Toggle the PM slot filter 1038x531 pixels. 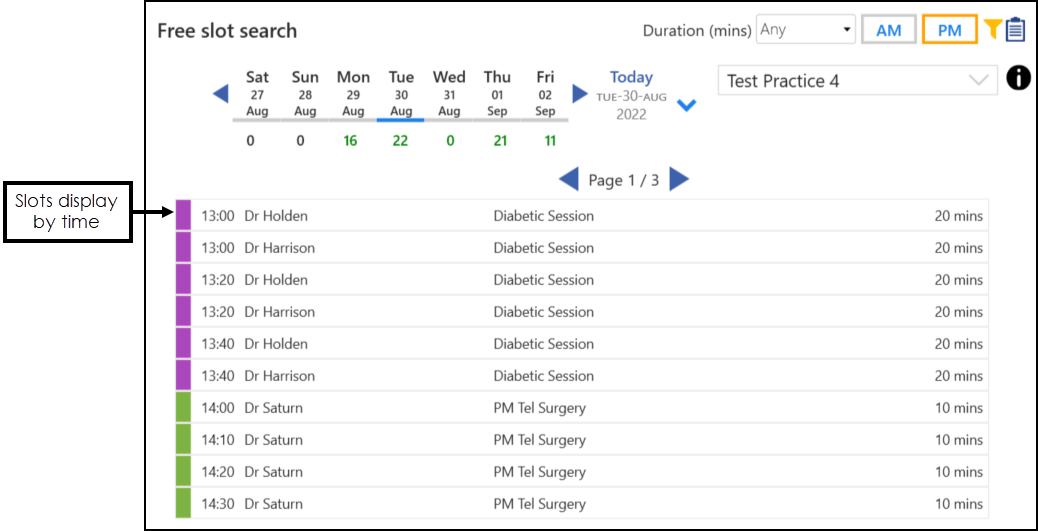click(x=949, y=30)
